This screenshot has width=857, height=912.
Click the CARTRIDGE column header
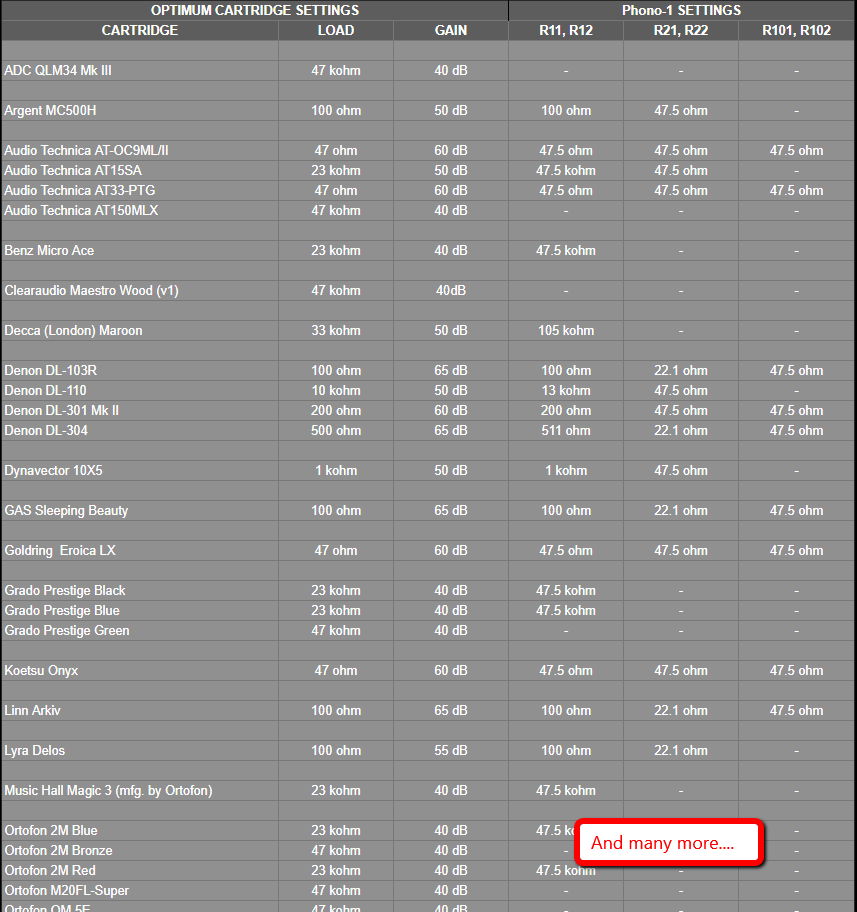click(140, 30)
